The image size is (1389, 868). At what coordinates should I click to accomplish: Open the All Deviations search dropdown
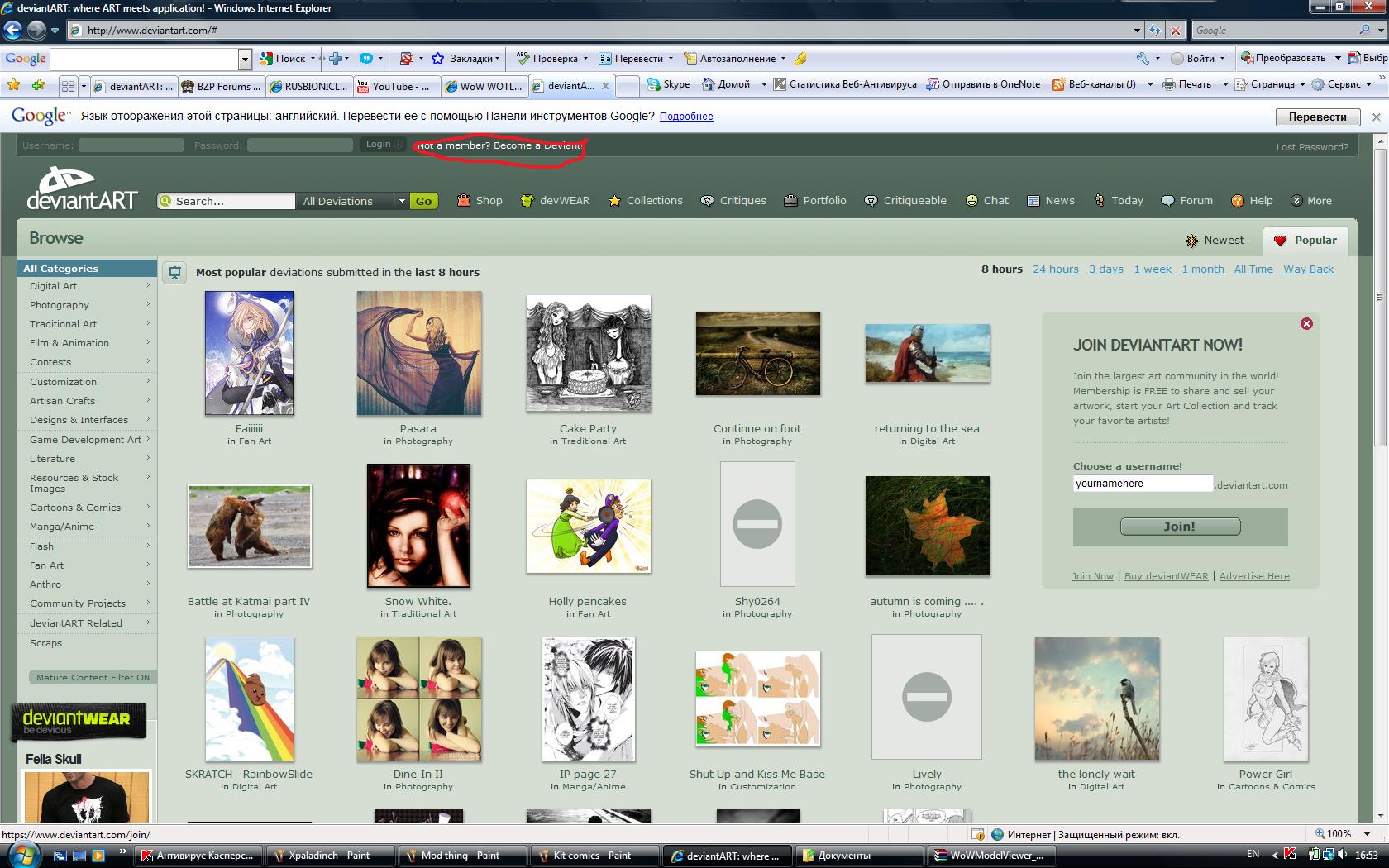(x=354, y=201)
